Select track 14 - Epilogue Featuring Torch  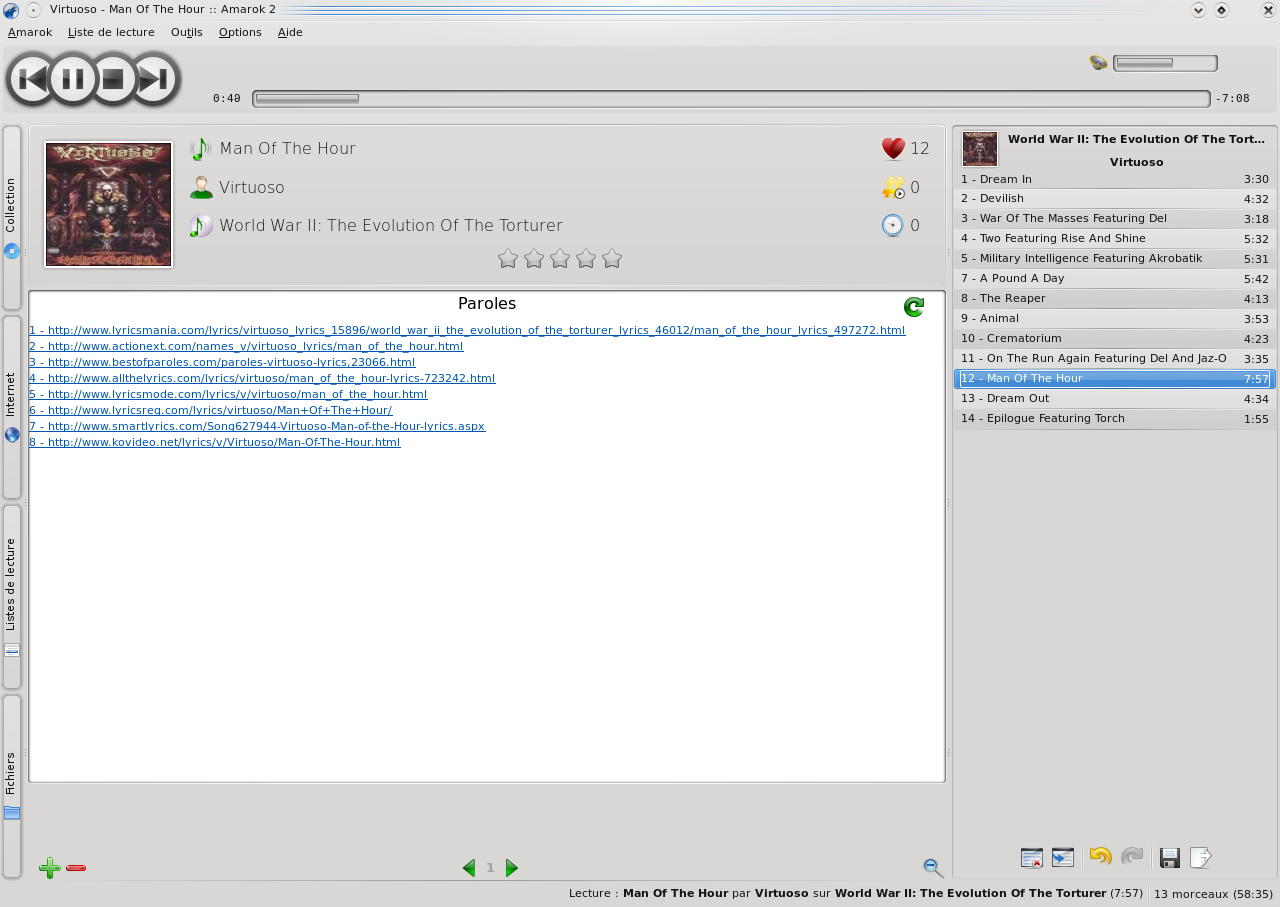[x=1114, y=419]
